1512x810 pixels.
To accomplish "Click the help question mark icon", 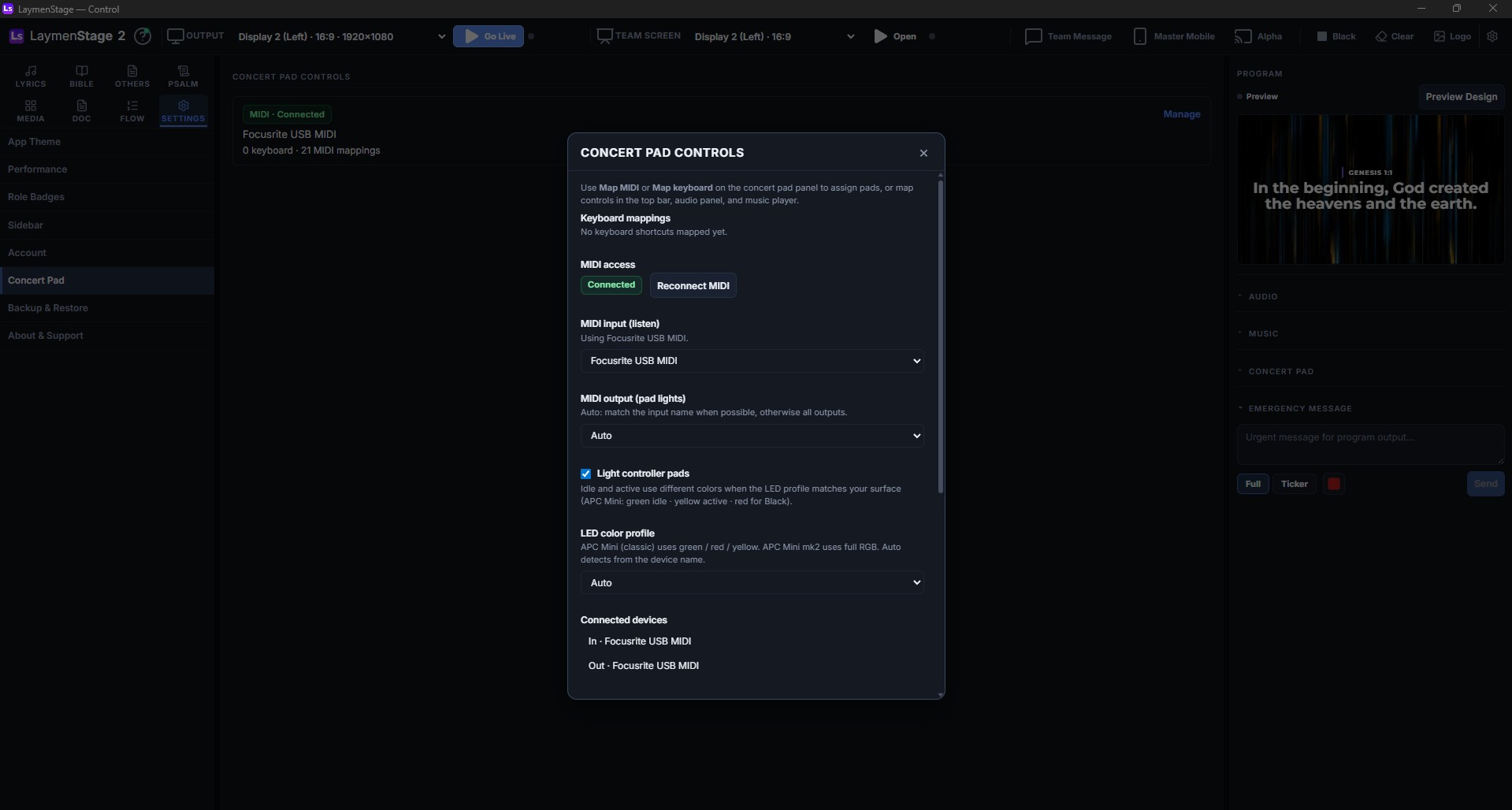I will (x=143, y=36).
